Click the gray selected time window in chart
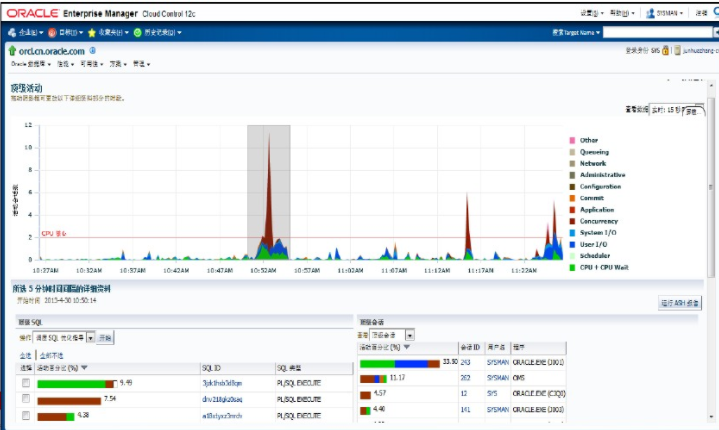This screenshot has height=430, width=719. pyautogui.click(x=269, y=192)
